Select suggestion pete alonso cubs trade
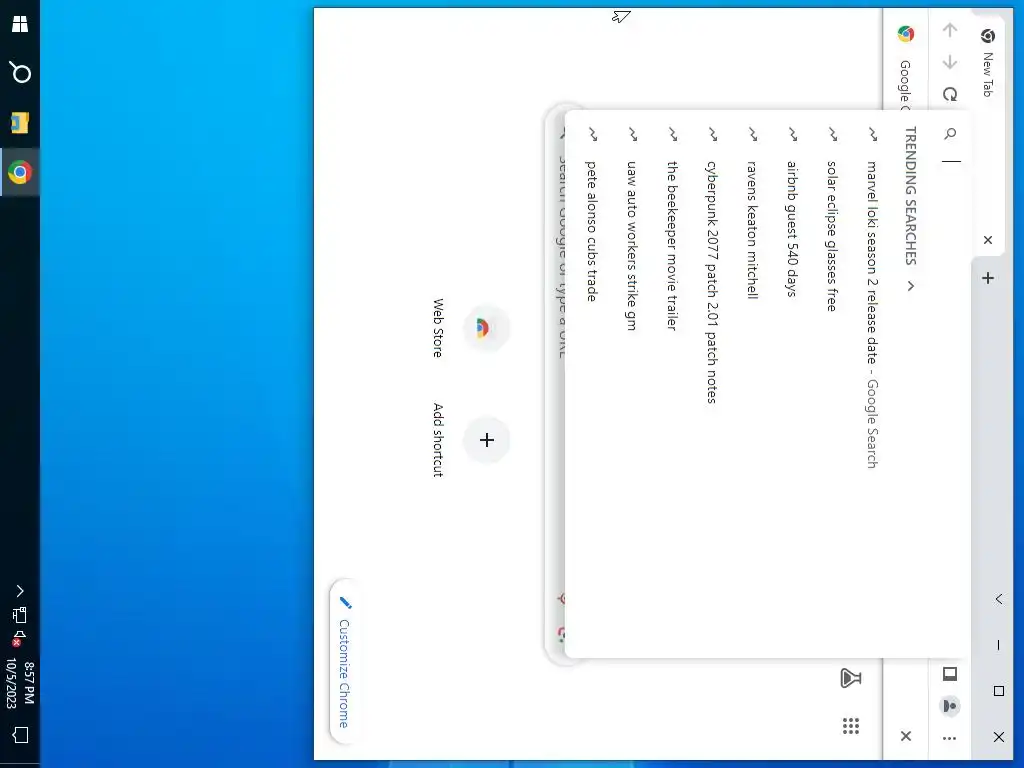 point(592,385)
